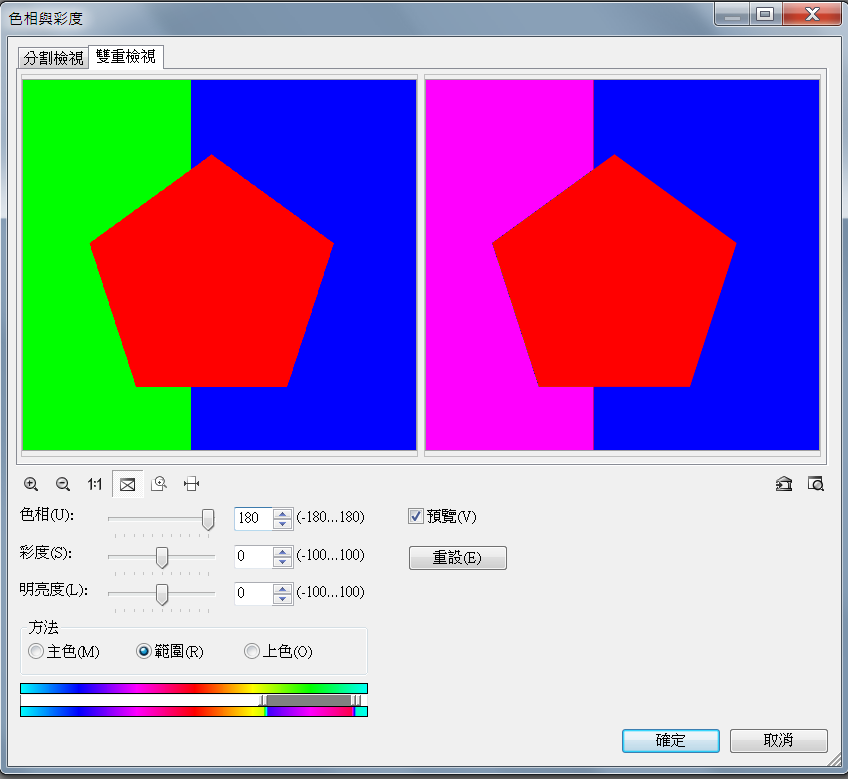Maximize the 色相與彩度 dialog window

765,15
